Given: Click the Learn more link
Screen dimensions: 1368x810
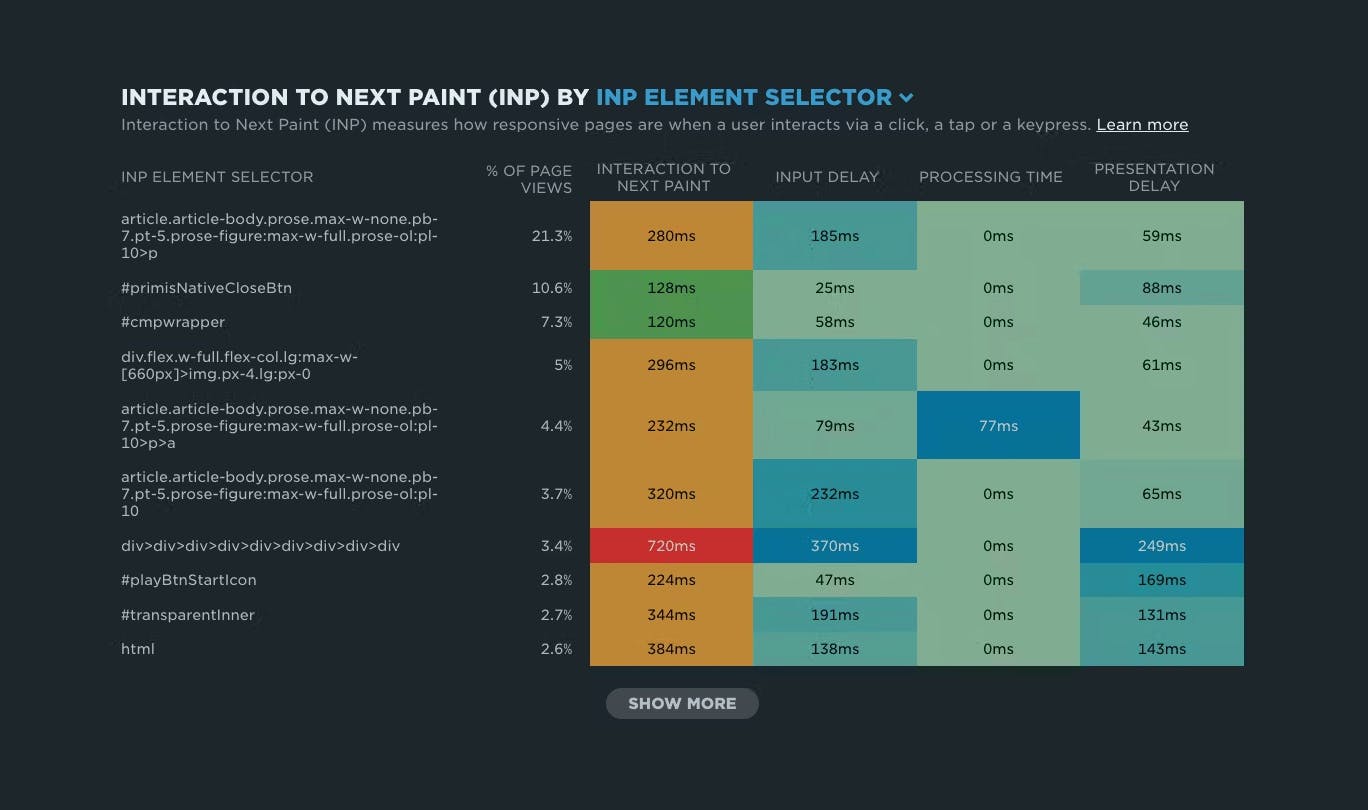Looking at the screenshot, I should pyautogui.click(x=1142, y=125).
